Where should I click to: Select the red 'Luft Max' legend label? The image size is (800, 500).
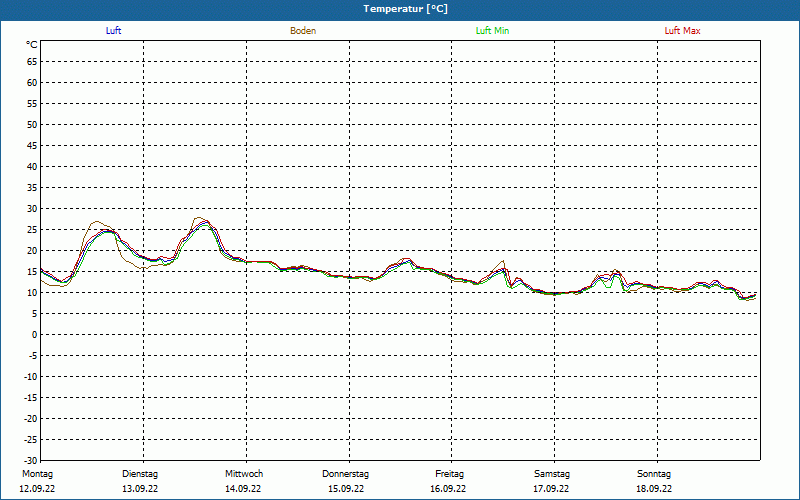click(x=682, y=31)
